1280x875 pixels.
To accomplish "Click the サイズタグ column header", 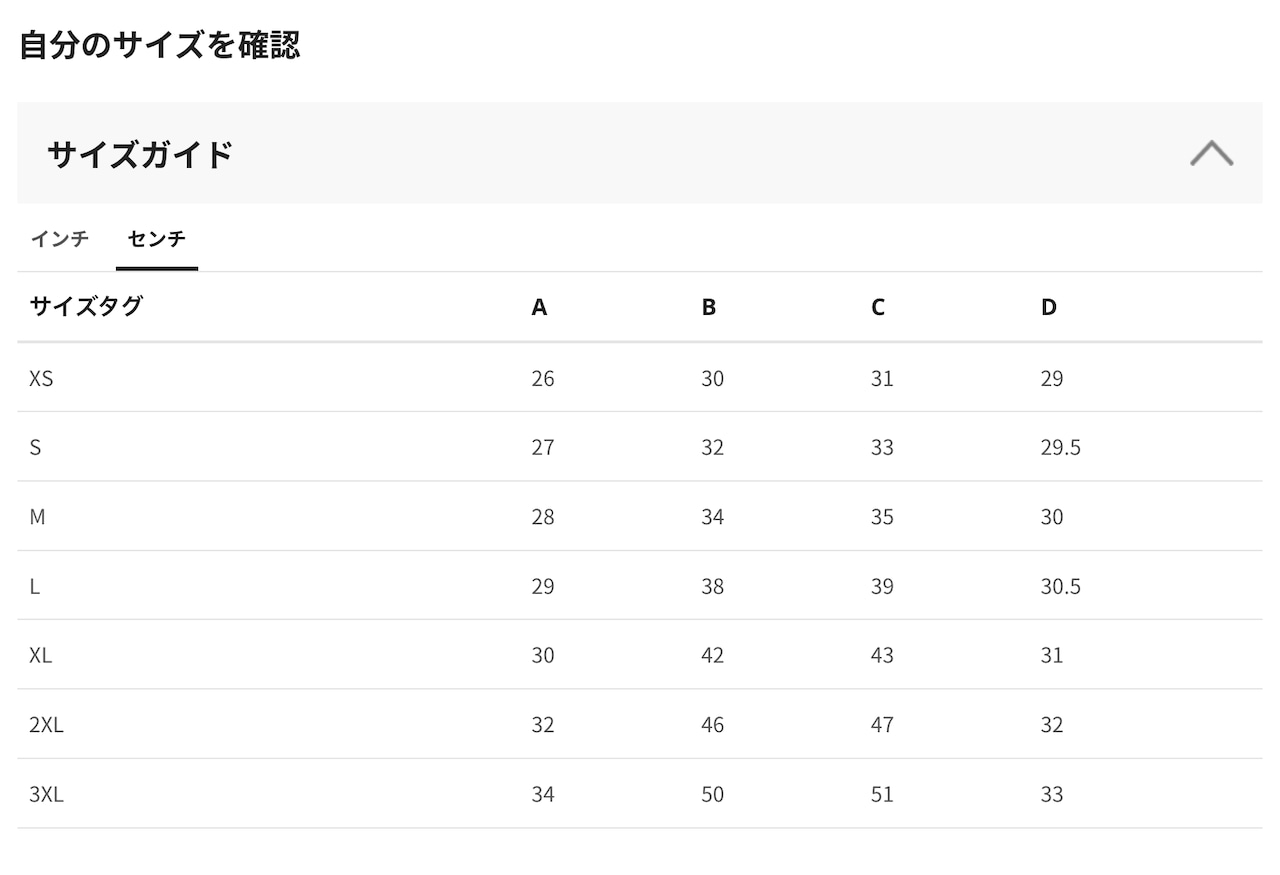I will point(86,307).
